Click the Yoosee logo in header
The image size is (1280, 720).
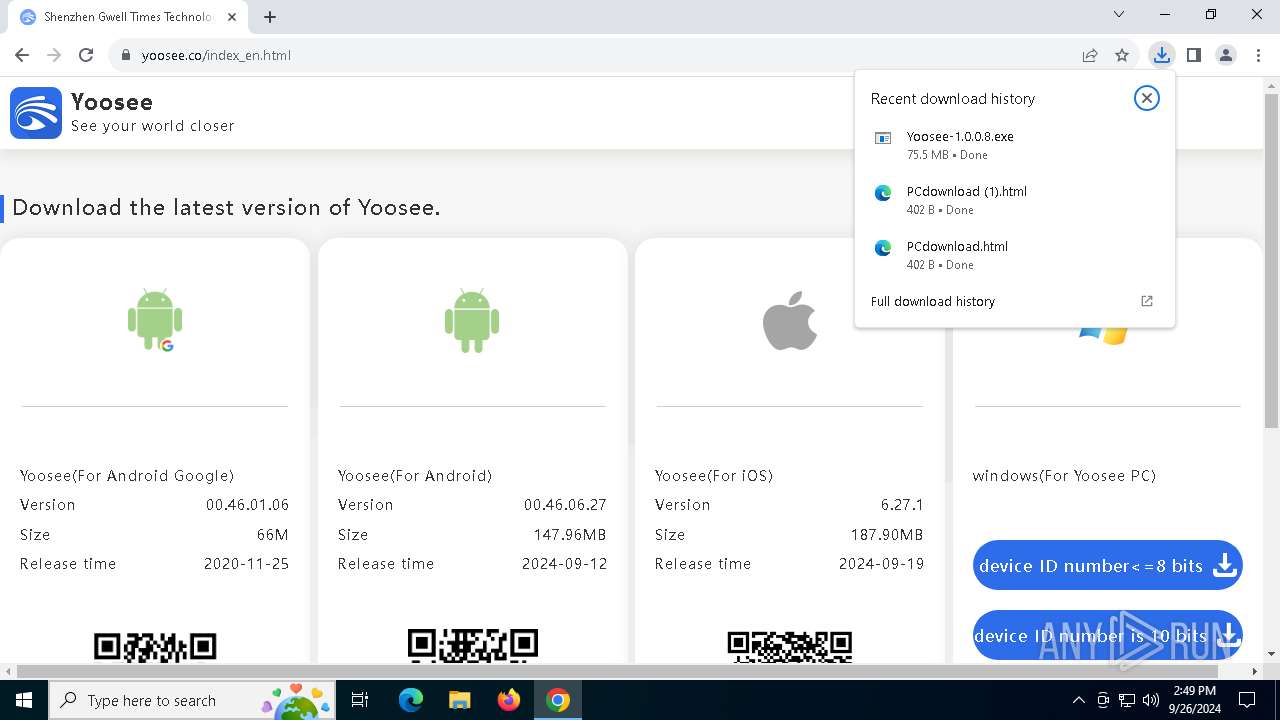36,112
